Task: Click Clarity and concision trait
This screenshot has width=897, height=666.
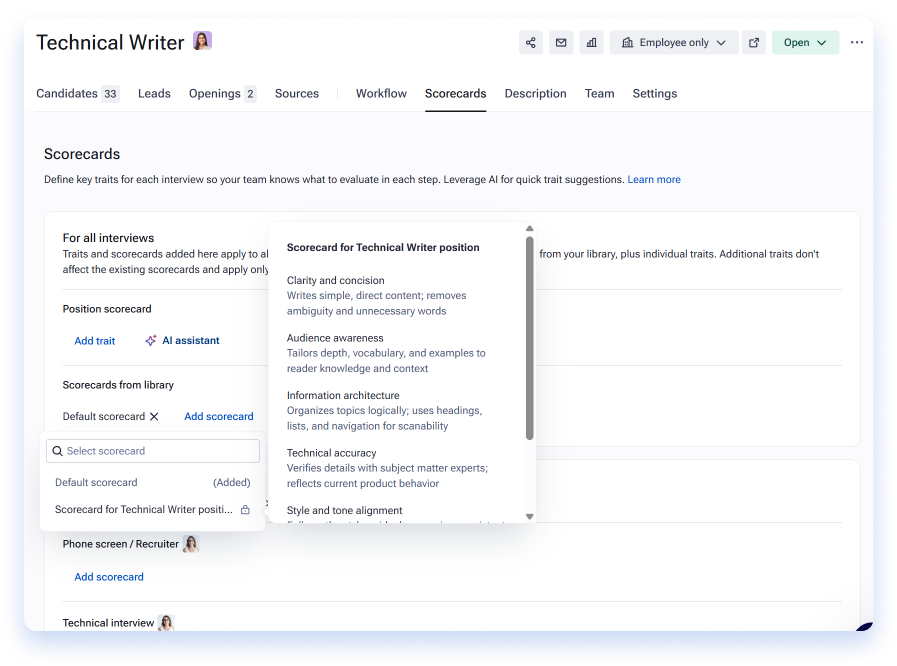Action: point(335,280)
